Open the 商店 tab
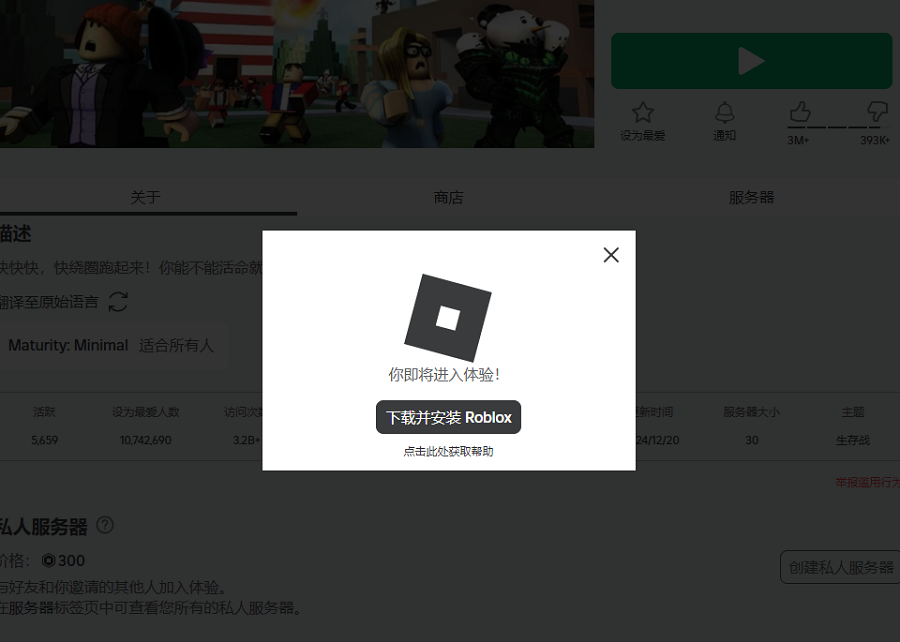900x642 pixels. point(448,197)
